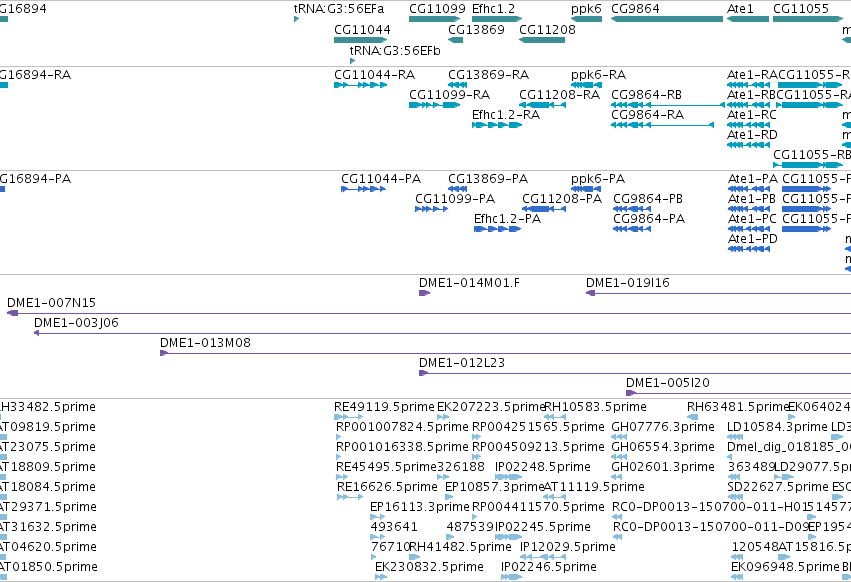Select cDNA GH02601.3prime label

tap(663, 467)
